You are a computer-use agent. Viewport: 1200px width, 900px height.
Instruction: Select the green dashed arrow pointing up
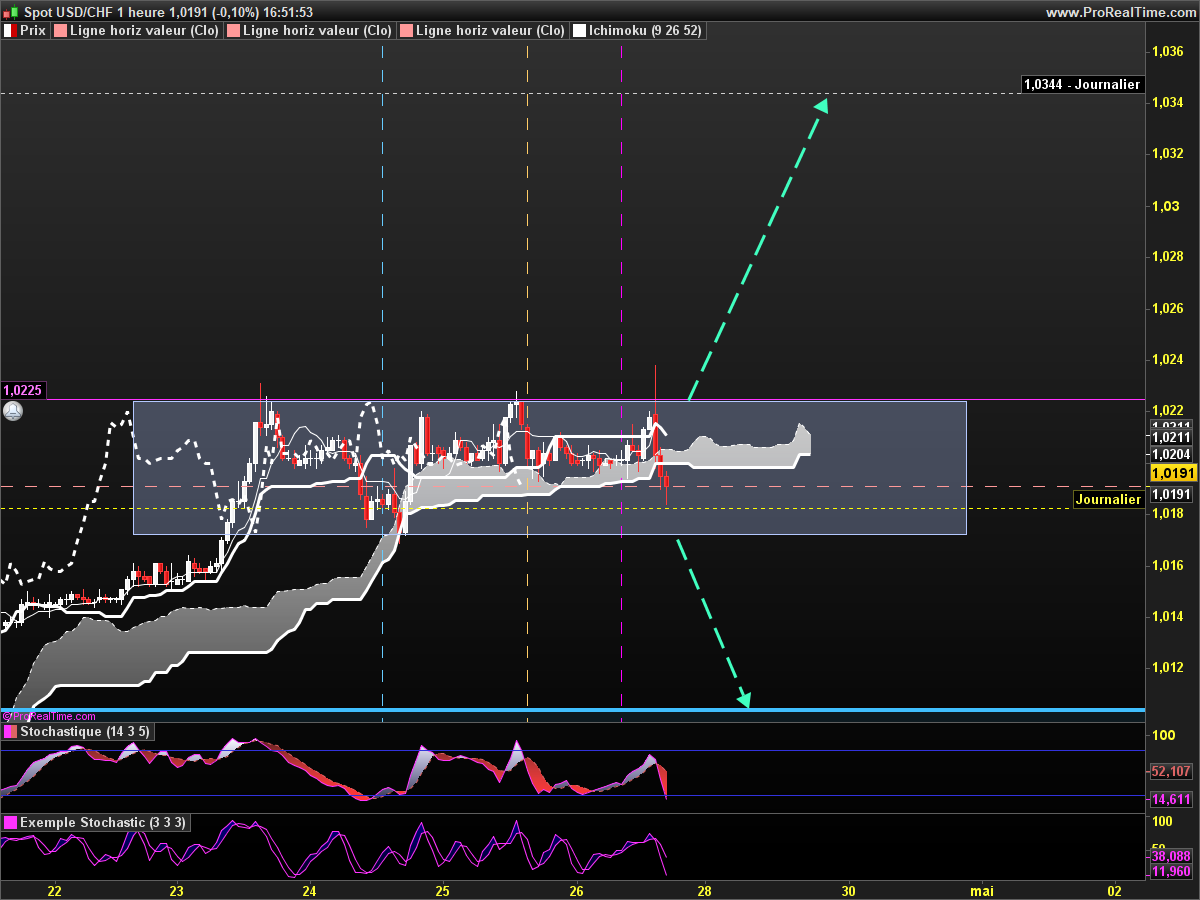coord(758,249)
